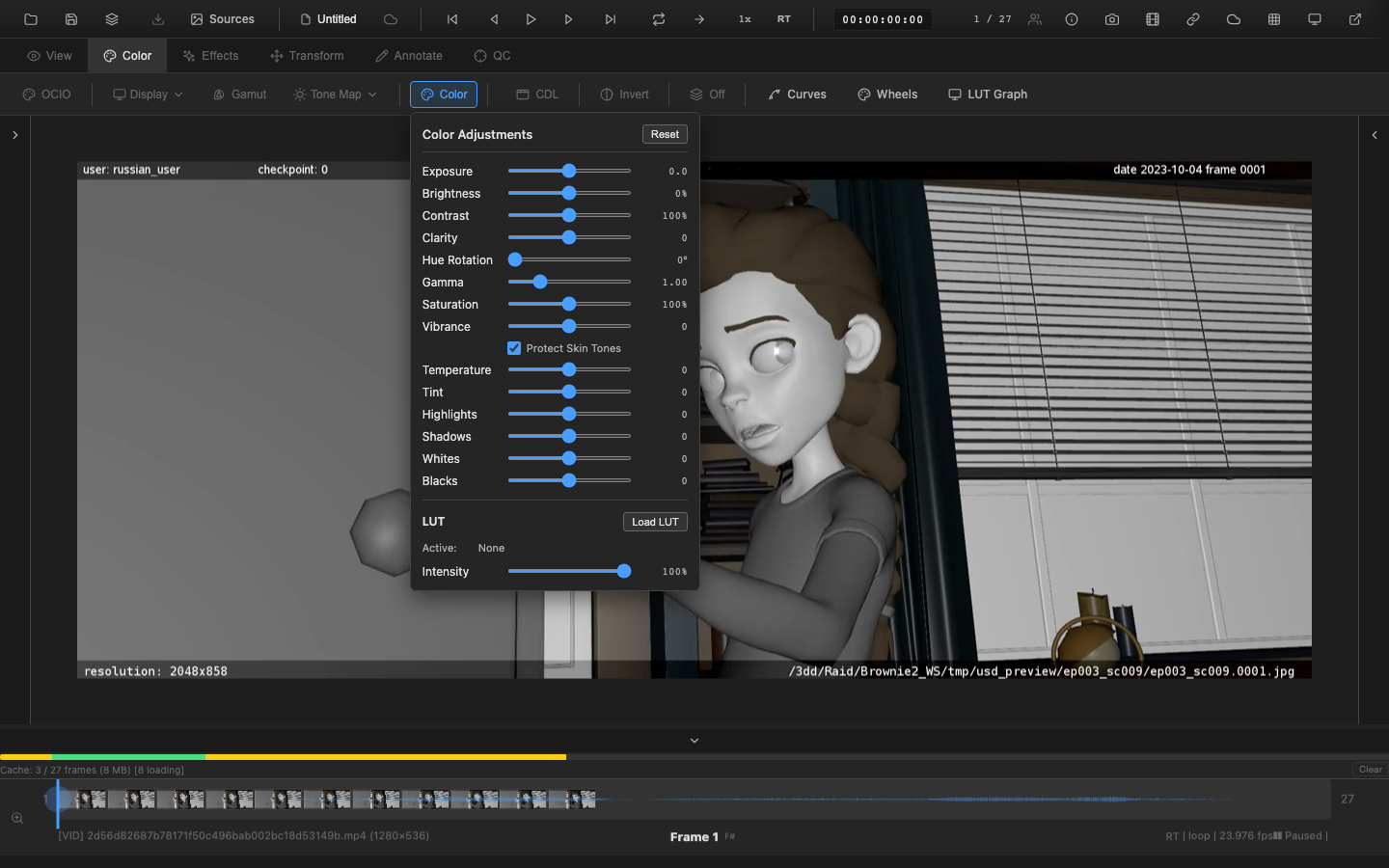Open the media Sources browser
The height and width of the screenshot is (868, 1389).
(223, 18)
